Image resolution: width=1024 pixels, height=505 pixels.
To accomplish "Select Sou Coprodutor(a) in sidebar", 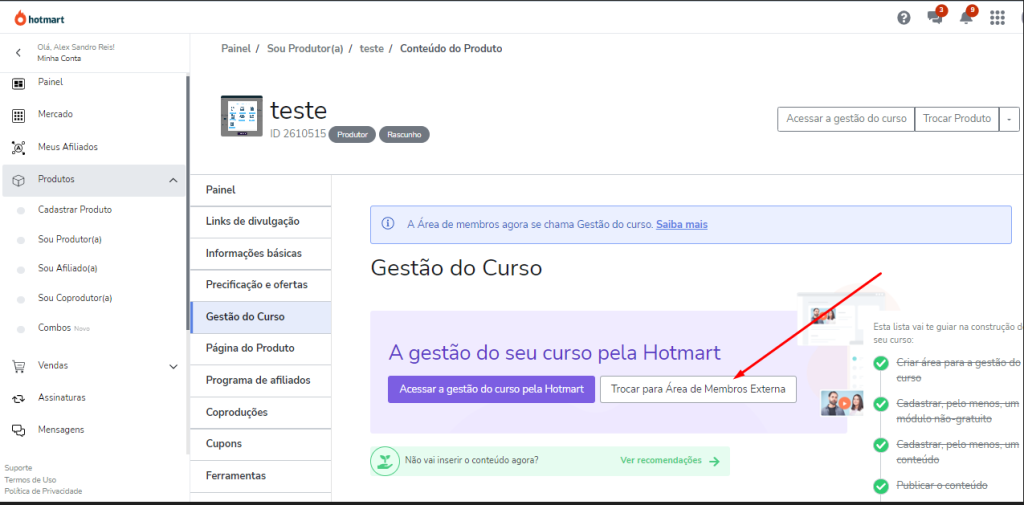I will tap(75, 299).
